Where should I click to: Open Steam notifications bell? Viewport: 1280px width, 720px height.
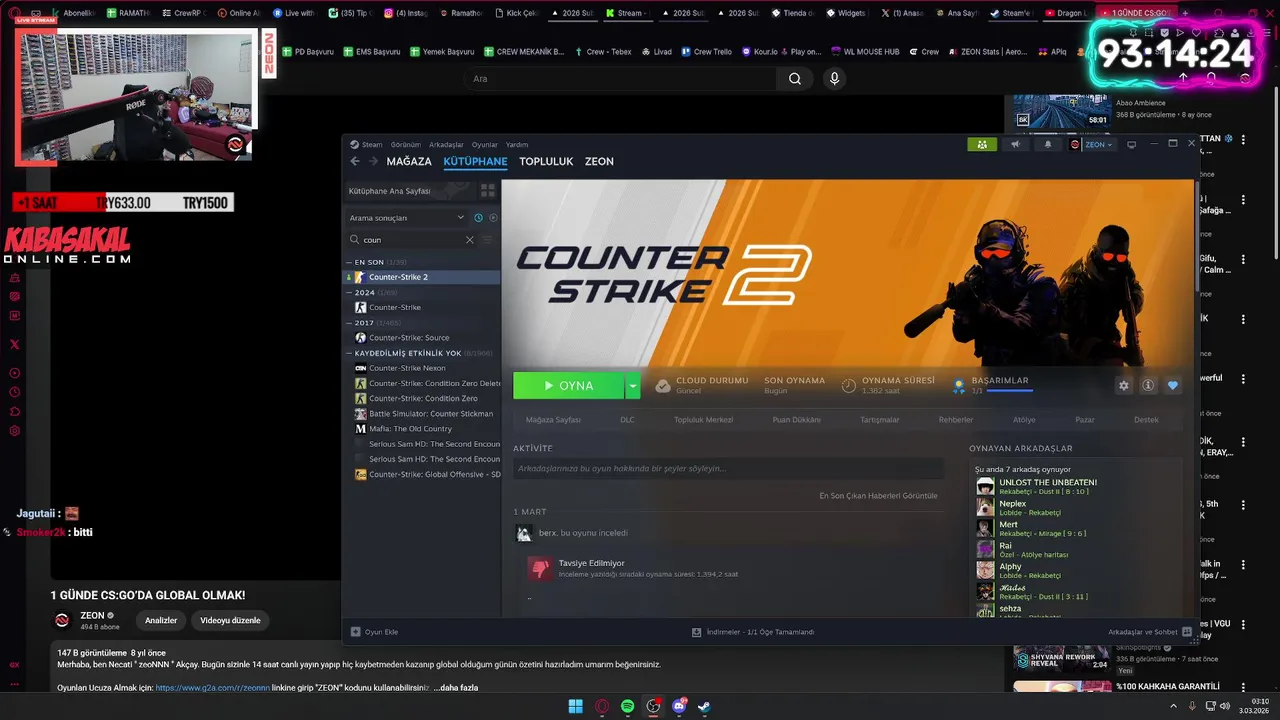point(1048,144)
